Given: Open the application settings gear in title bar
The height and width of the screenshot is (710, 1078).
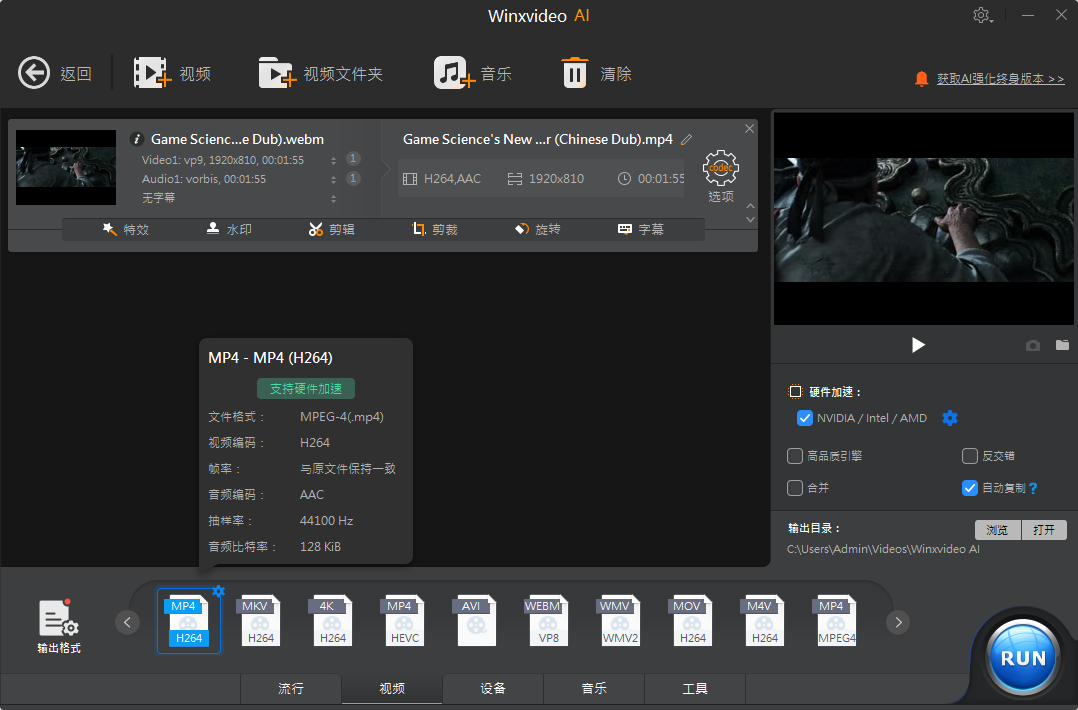Looking at the screenshot, I should click(x=982, y=15).
